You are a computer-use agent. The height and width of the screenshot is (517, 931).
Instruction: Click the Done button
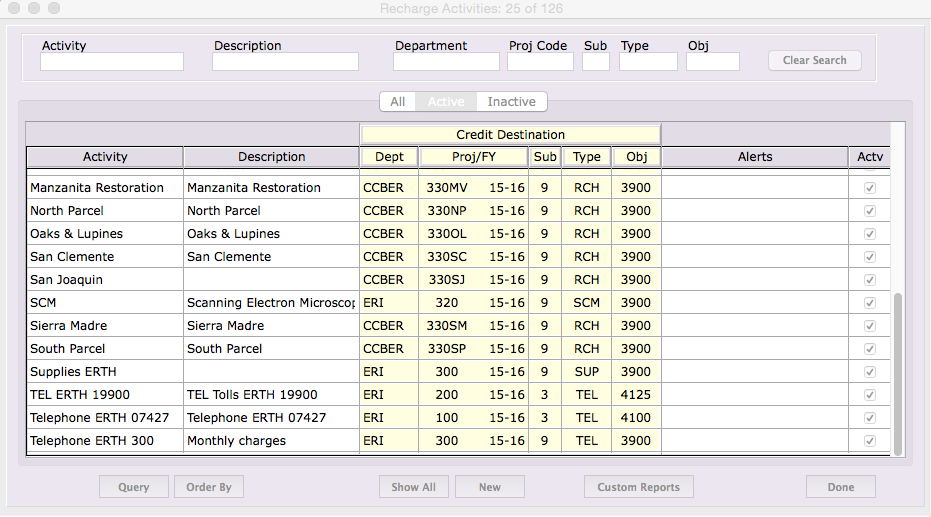(x=840, y=487)
